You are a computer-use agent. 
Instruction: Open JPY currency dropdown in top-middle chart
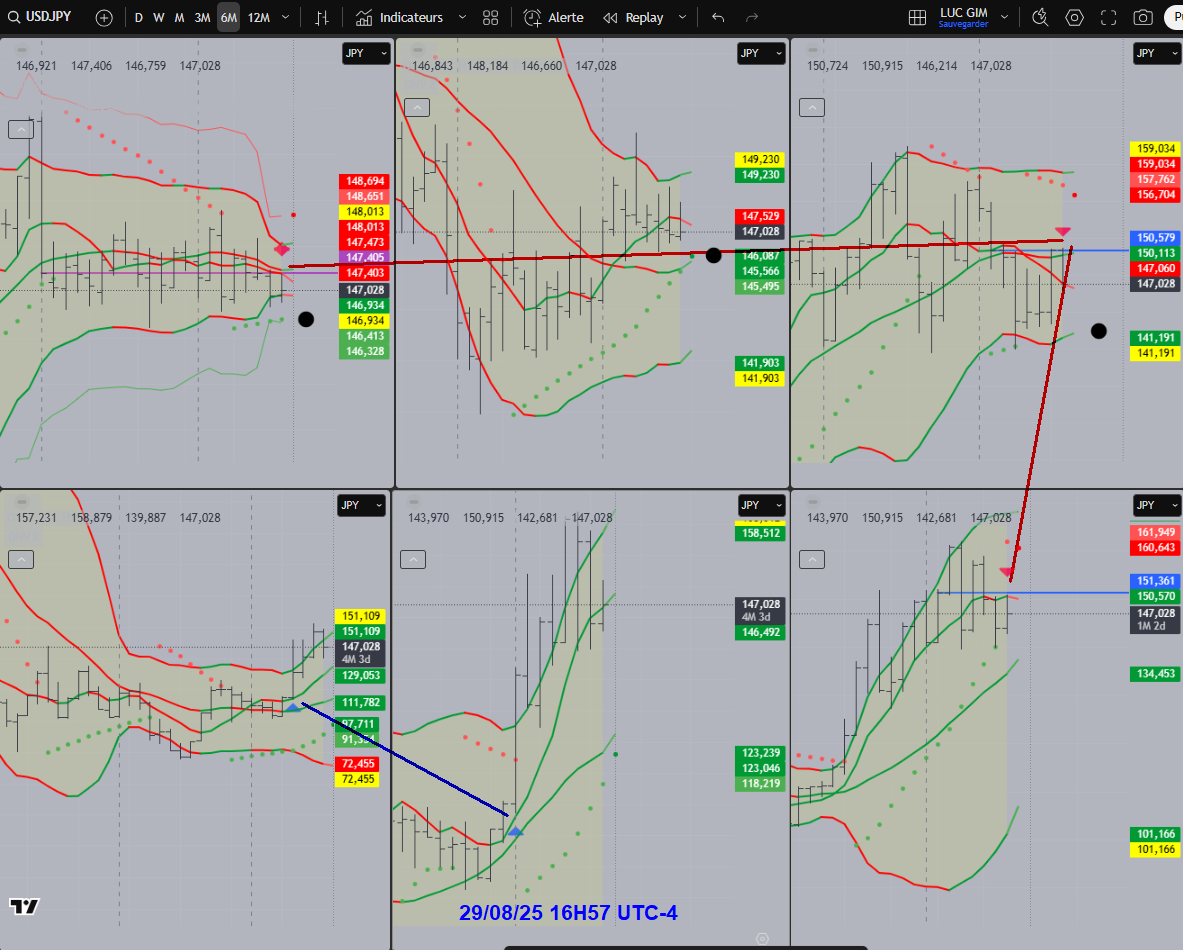pos(760,53)
